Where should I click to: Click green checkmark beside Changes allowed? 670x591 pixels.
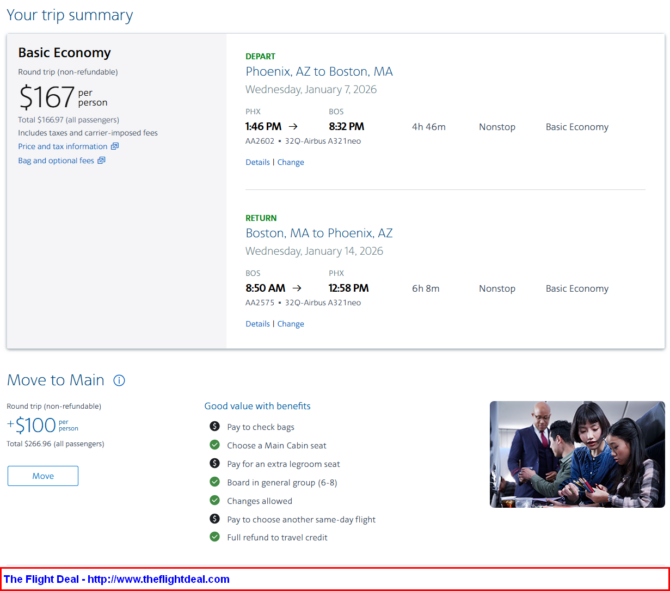tap(214, 500)
